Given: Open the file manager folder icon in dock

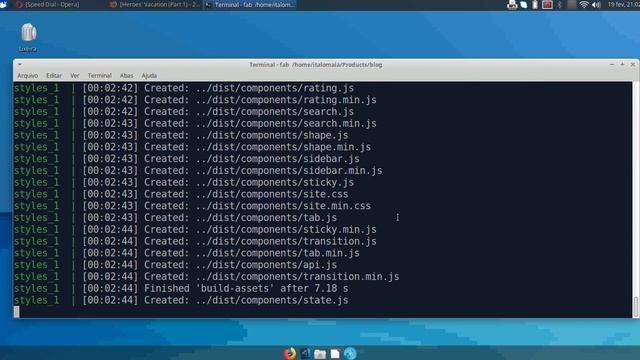Looking at the screenshot, I should (x=320, y=354).
